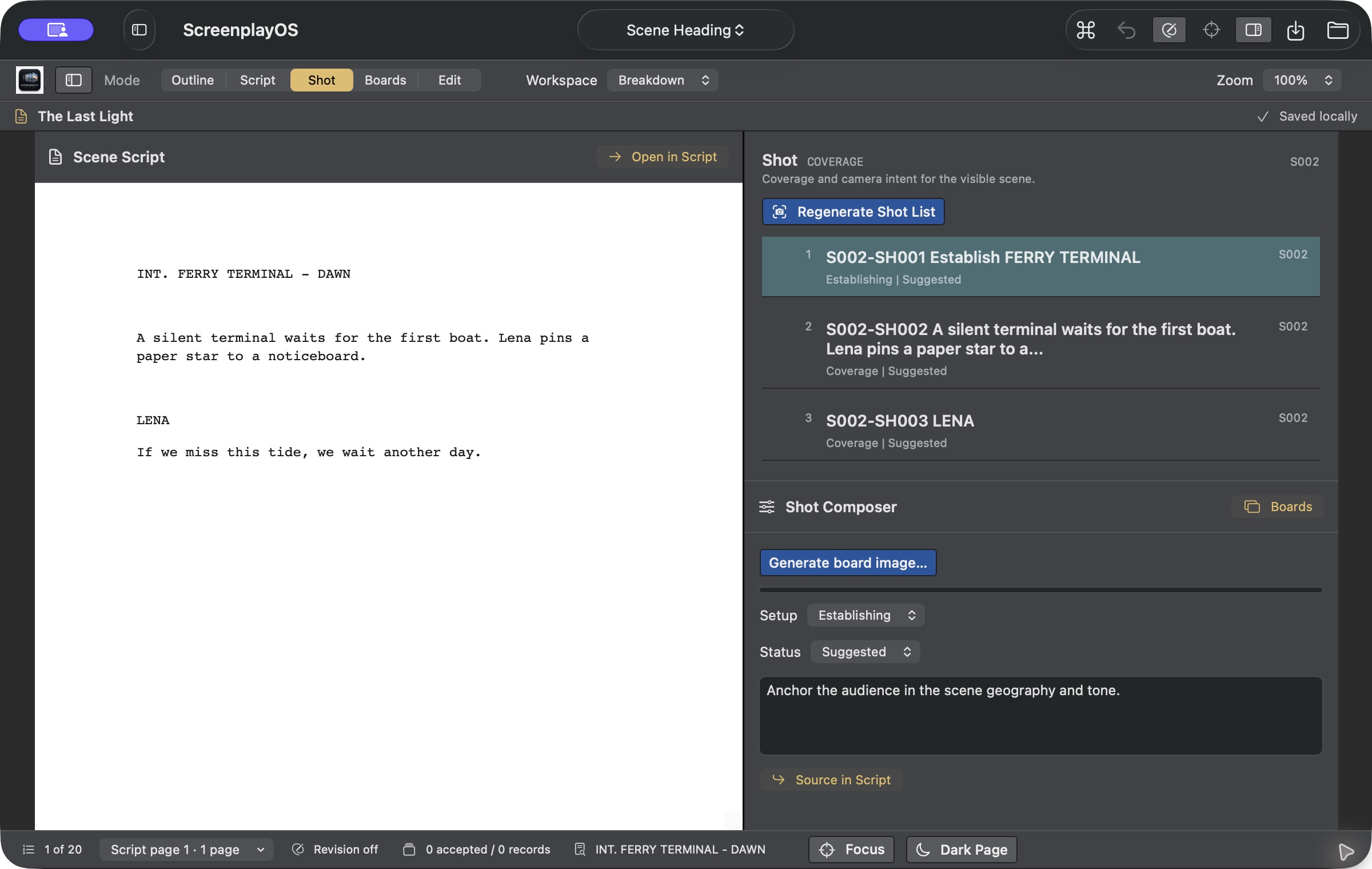Click the Shot Composer sliders icon
This screenshot has width=1372, height=869.
click(x=767, y=507)
